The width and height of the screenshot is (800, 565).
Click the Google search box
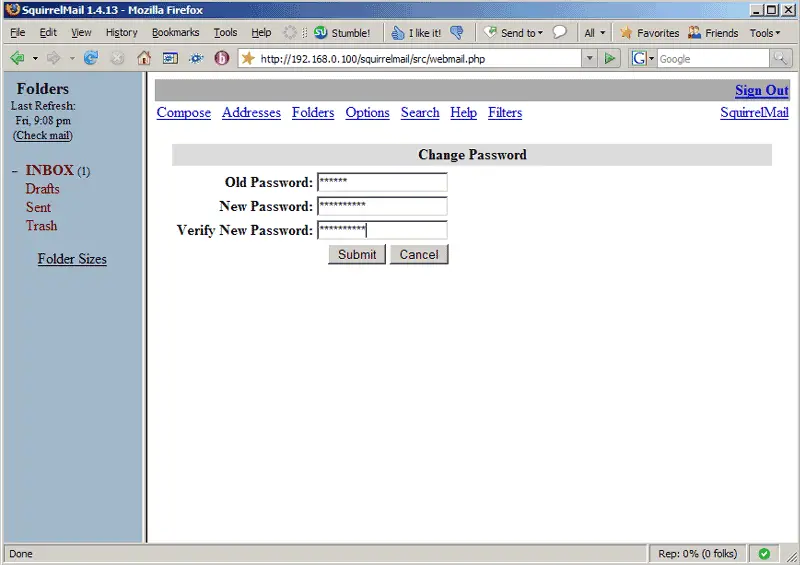click(713, 59)
